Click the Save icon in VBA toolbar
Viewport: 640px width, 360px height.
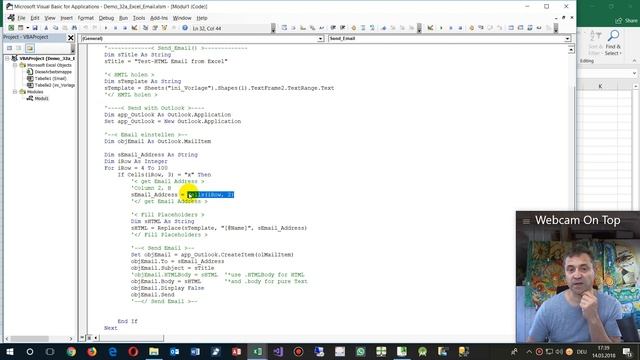coord(35,28)
